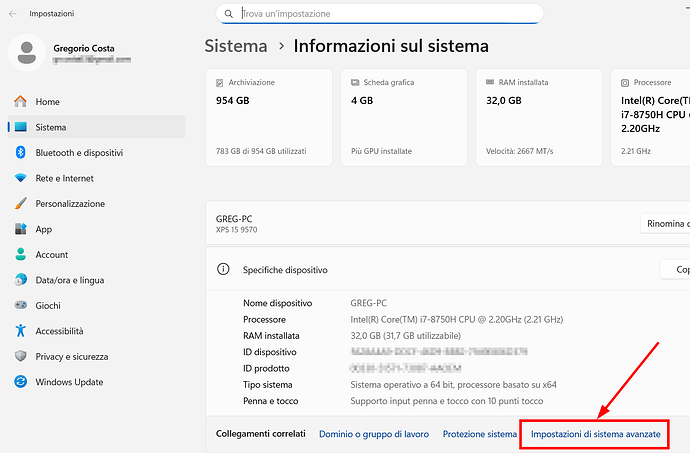The height and width of the screenshot is (453, 690).
Task: Open the RAM installata 32,0 GB card
Action: tap(539, 118)
